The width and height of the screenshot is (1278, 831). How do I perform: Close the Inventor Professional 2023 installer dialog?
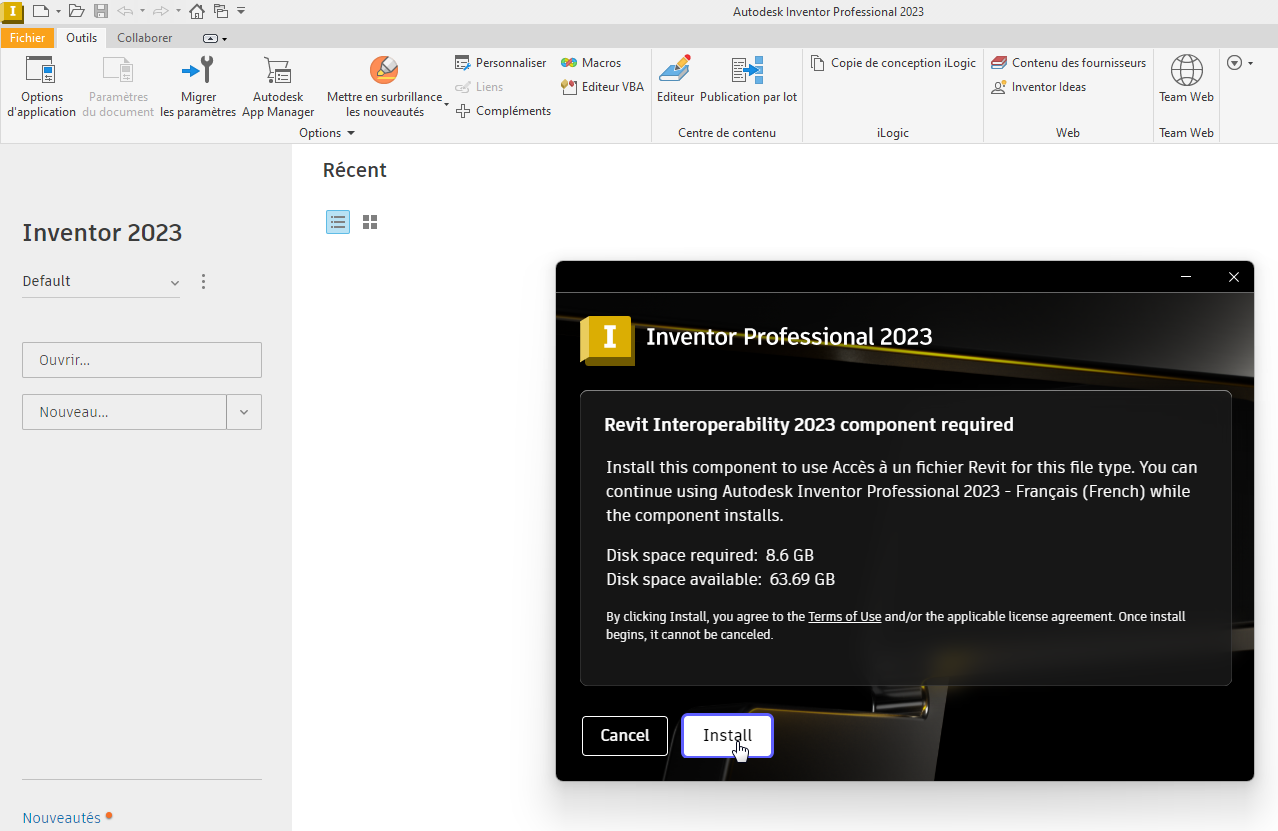pyautogui.click(x=1234, y=277)
